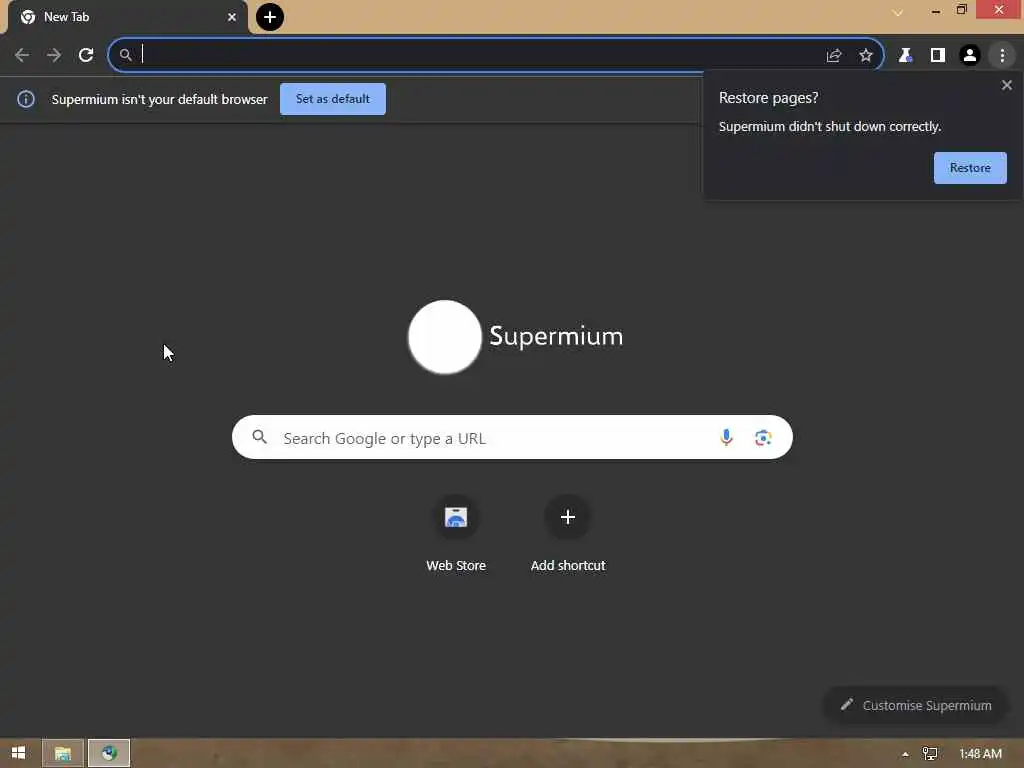The width and height of the screenshot is (1024, 768).
Task: Dismiss the Restore pages popup
Action: (x=1007, y=85)
